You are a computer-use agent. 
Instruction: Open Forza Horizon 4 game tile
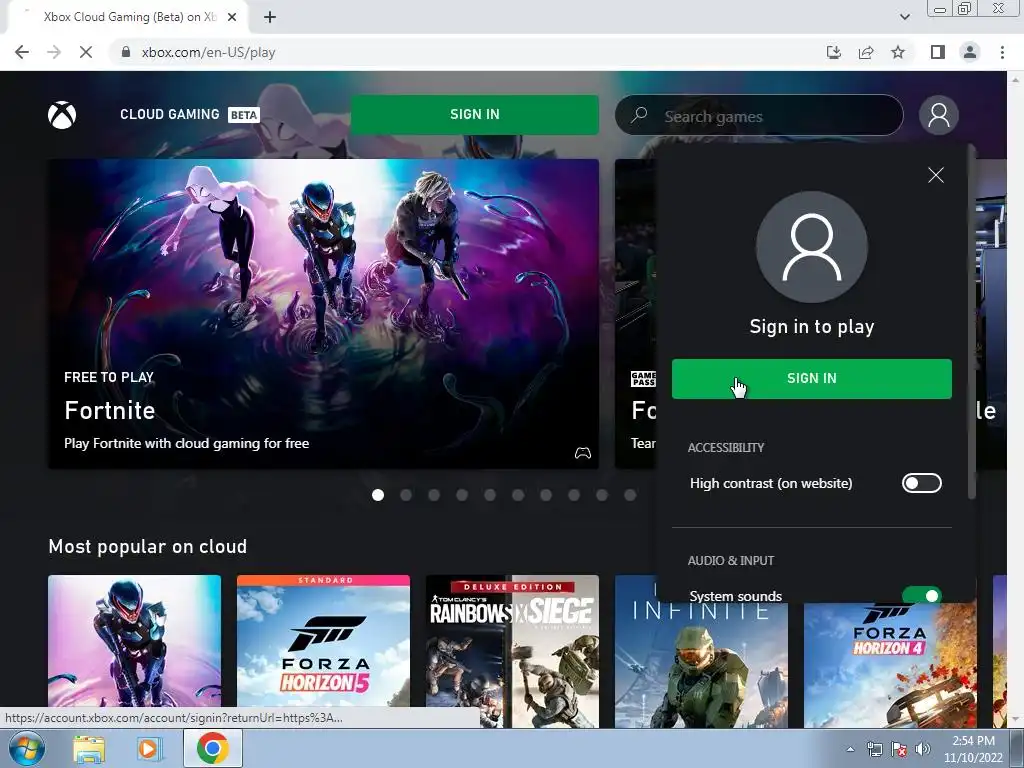pyautogui.click(x=890, y=666)
